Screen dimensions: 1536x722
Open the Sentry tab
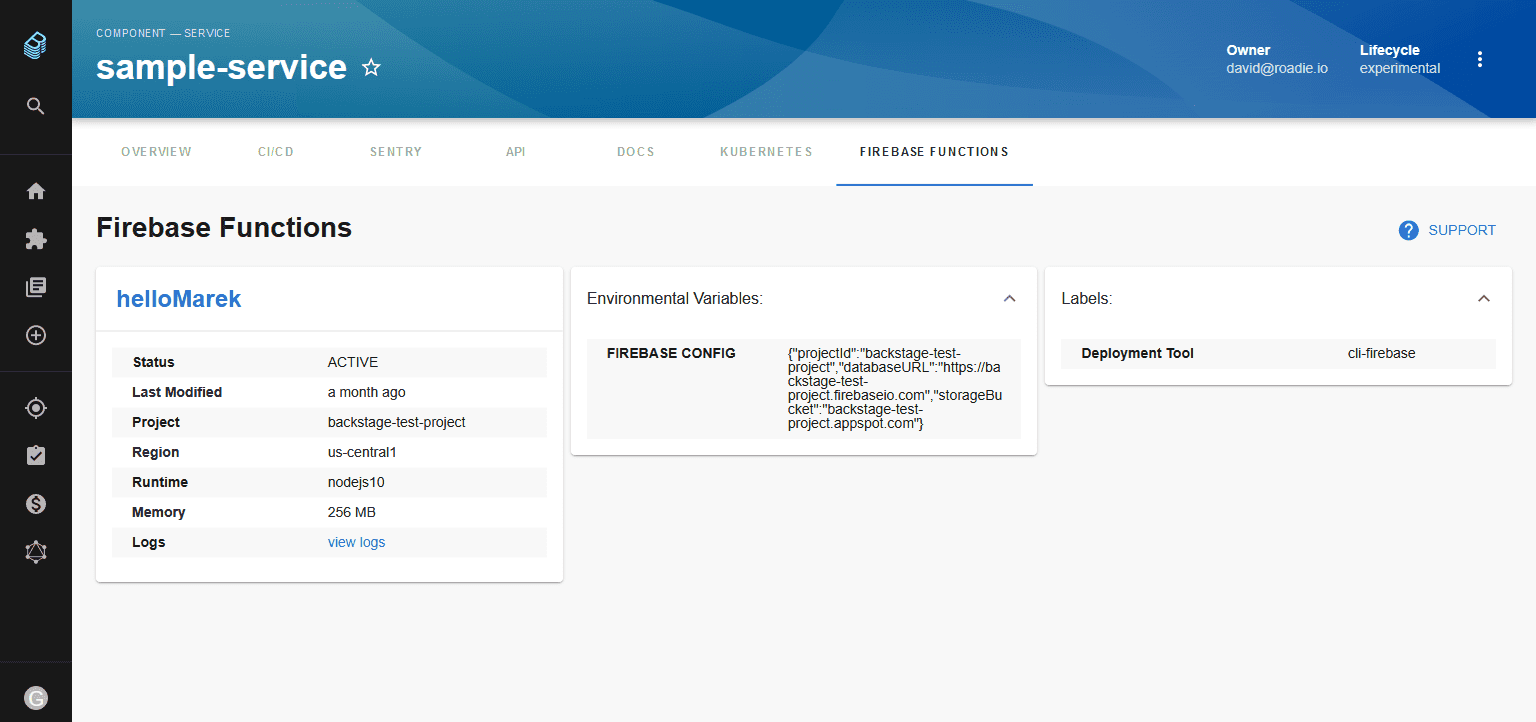pyautogui.click(x=396, y=152)
